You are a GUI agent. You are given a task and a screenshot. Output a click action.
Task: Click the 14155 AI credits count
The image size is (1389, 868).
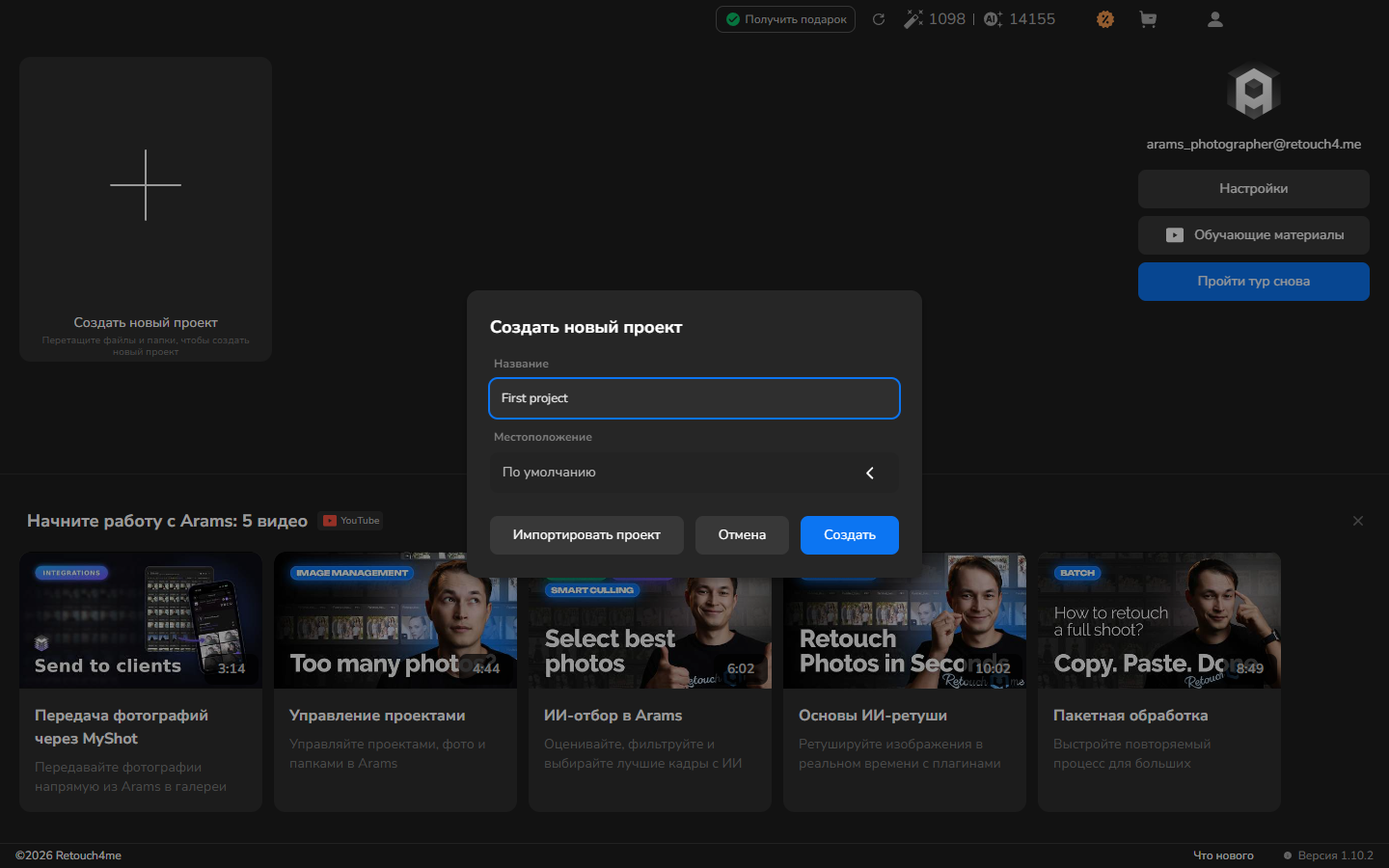coord(1032,19)
